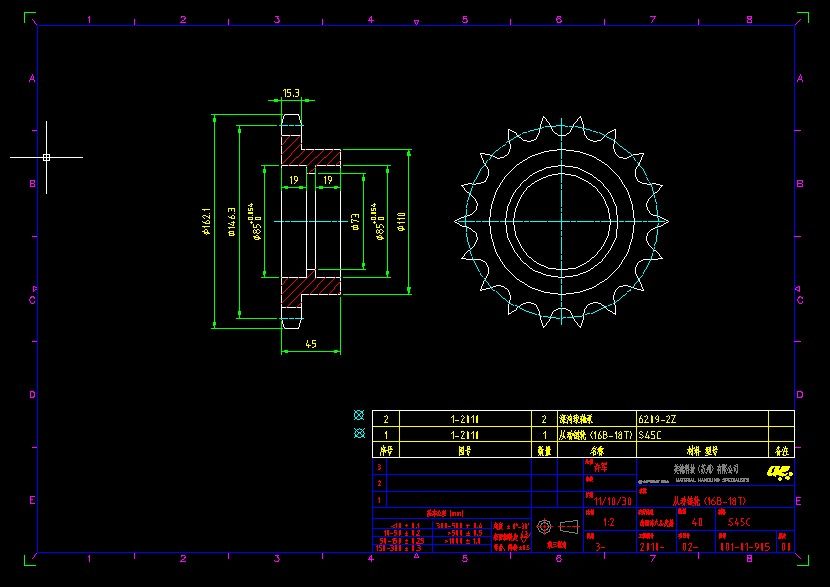Click the cyan marker beside parts row 1

click(359, 433)
